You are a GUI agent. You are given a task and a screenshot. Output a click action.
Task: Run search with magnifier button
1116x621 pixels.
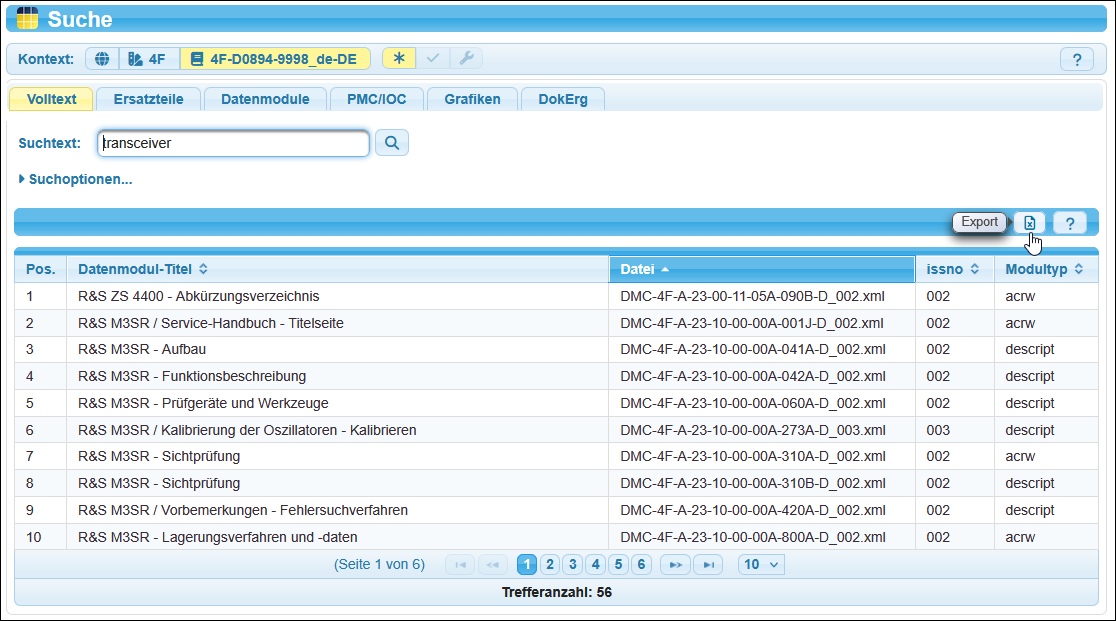(391, 143)
